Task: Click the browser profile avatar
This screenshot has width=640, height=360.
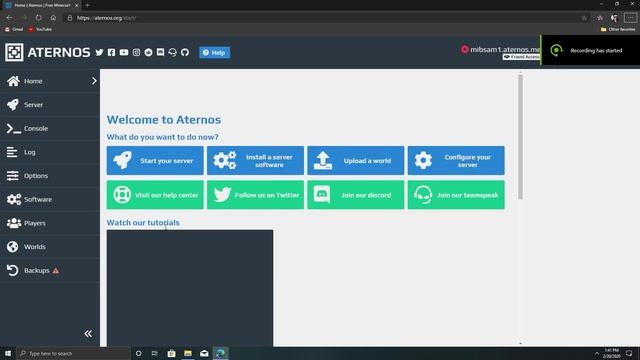Action: click(x=614, y=18)
